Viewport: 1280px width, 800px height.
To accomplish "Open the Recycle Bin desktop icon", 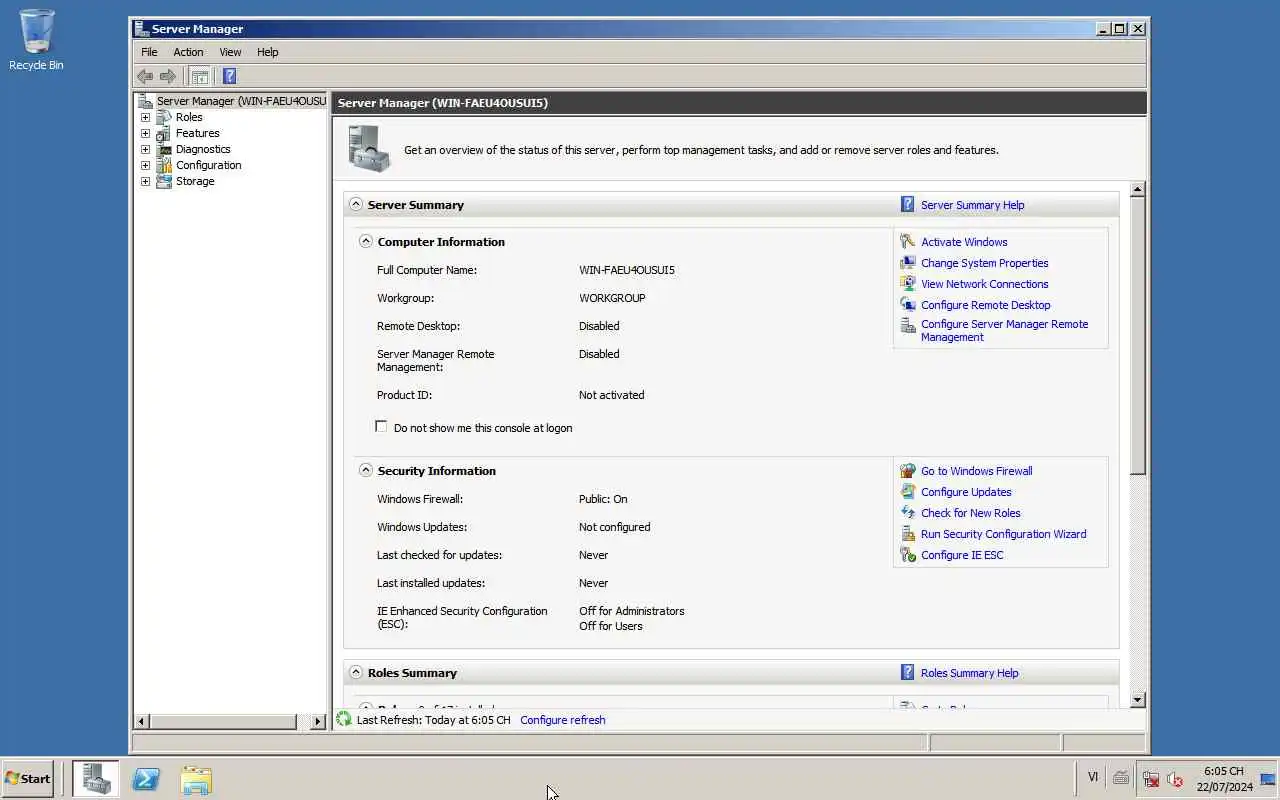I will (36, 40).
